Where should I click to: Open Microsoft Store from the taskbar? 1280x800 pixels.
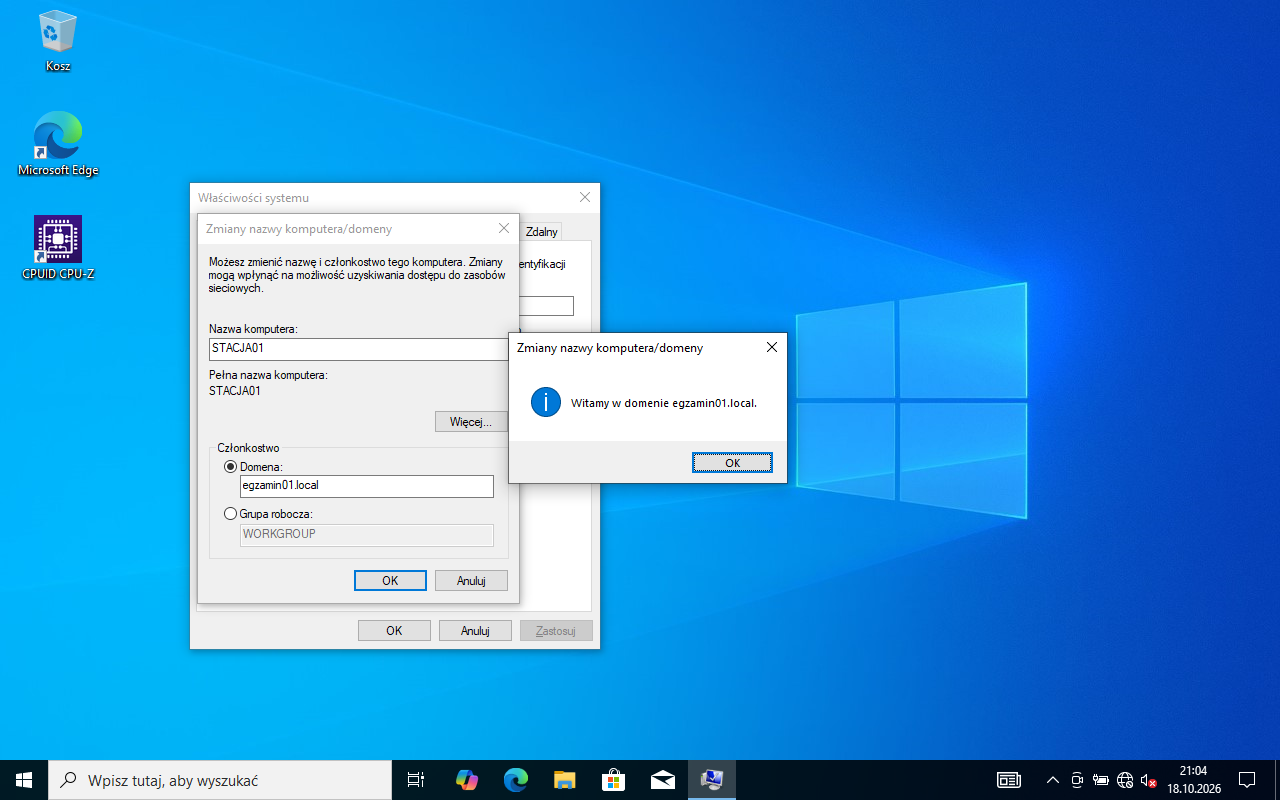point(613,780)
